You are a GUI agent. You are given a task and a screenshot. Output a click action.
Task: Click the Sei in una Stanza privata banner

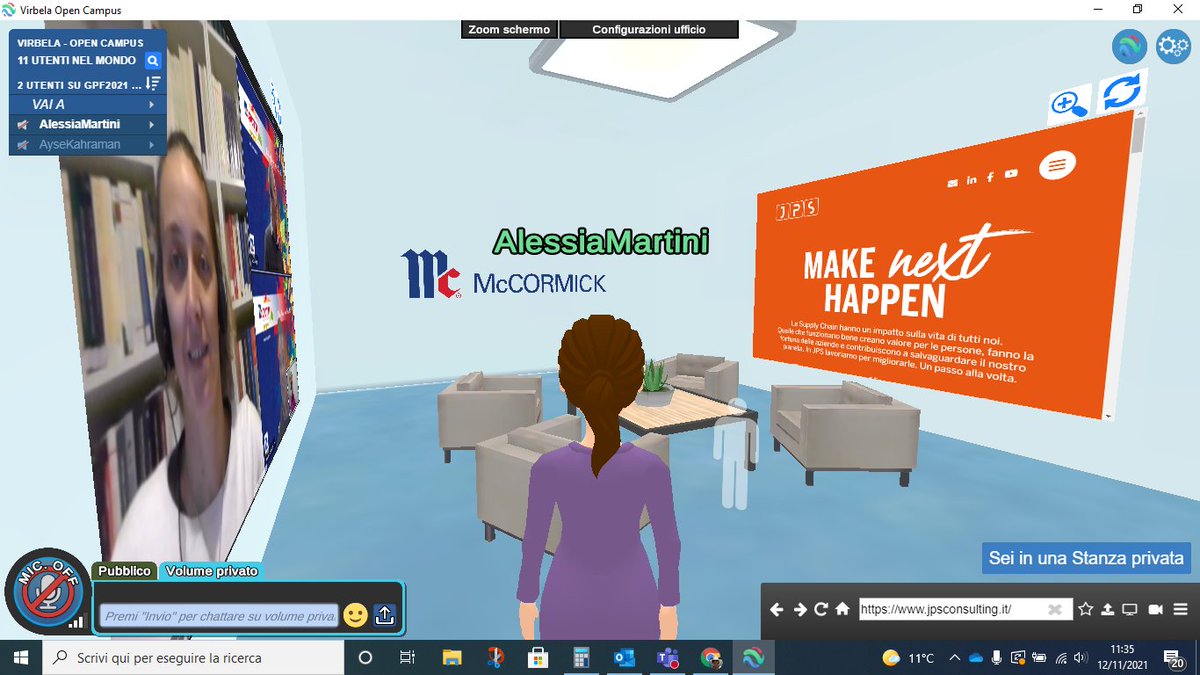point(1087,558)
